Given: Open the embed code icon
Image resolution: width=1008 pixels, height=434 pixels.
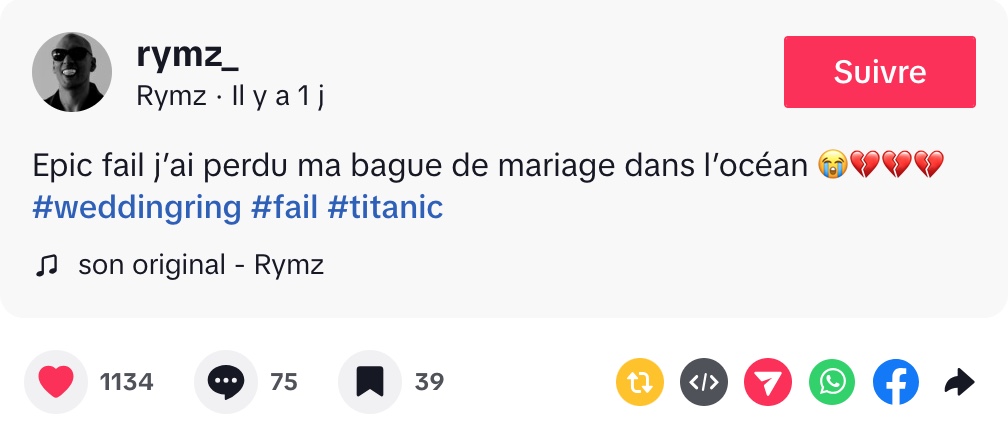Looking at the screenshot, I should 705,382.
